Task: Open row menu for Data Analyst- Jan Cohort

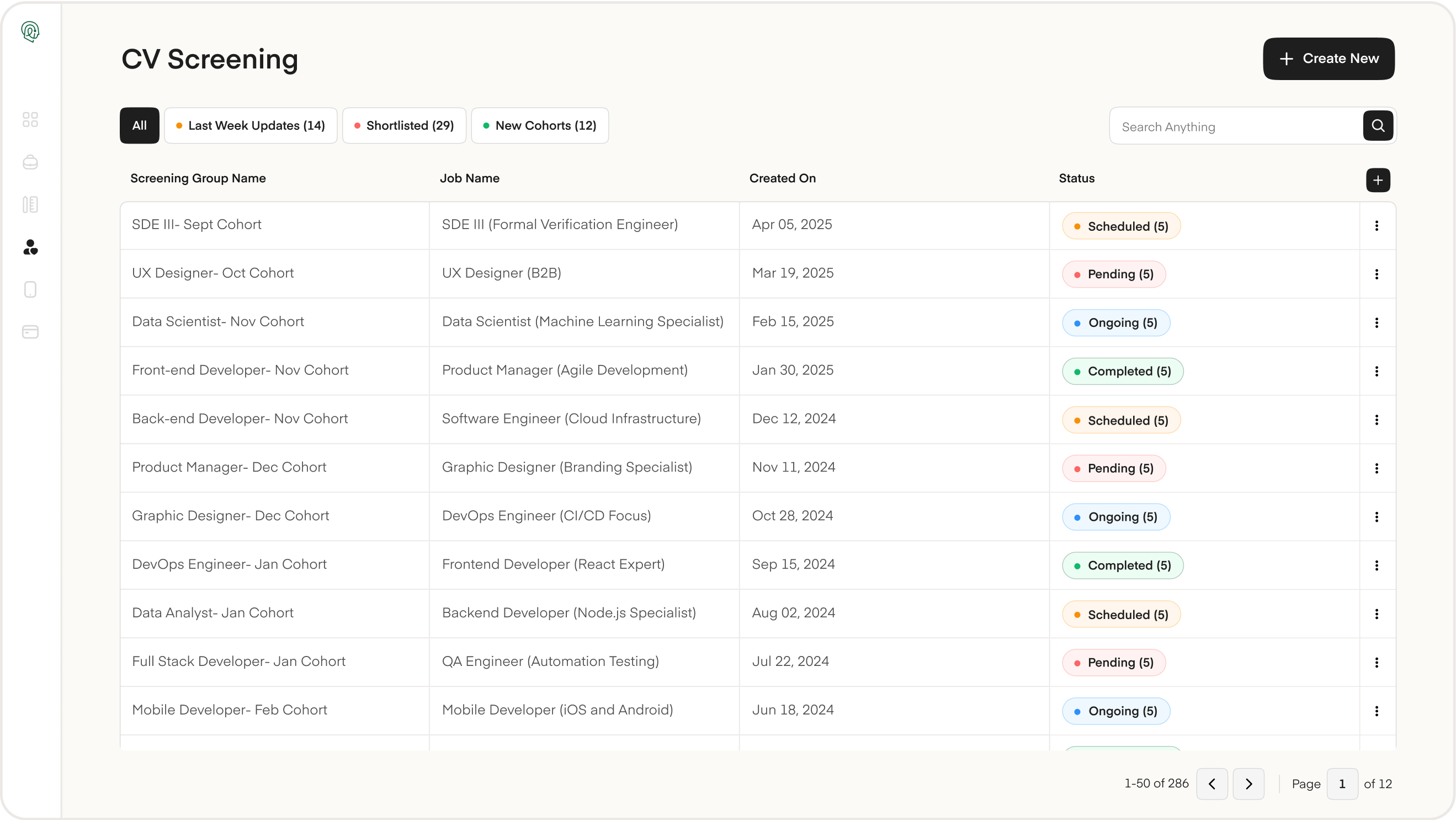Action: pyautogui.click(x=1377, y=614)
